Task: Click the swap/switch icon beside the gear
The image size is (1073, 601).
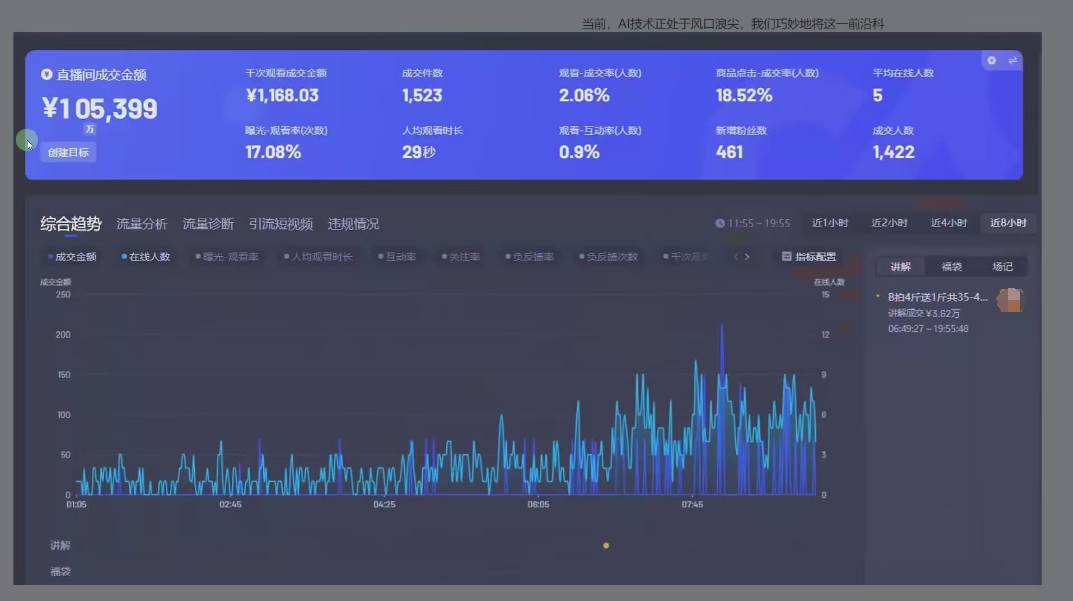Action: pyautogui.click(x=1013, y=60)
